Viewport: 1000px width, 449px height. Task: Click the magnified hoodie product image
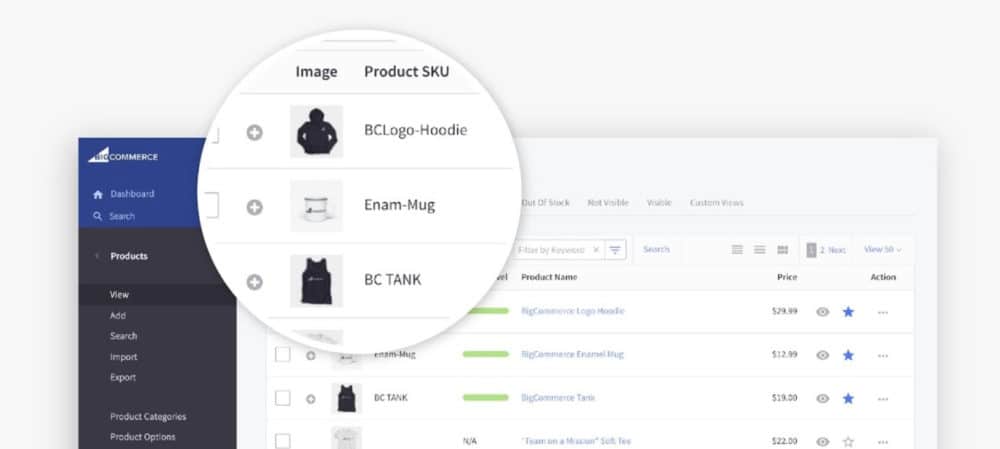[x=316, y=131]
